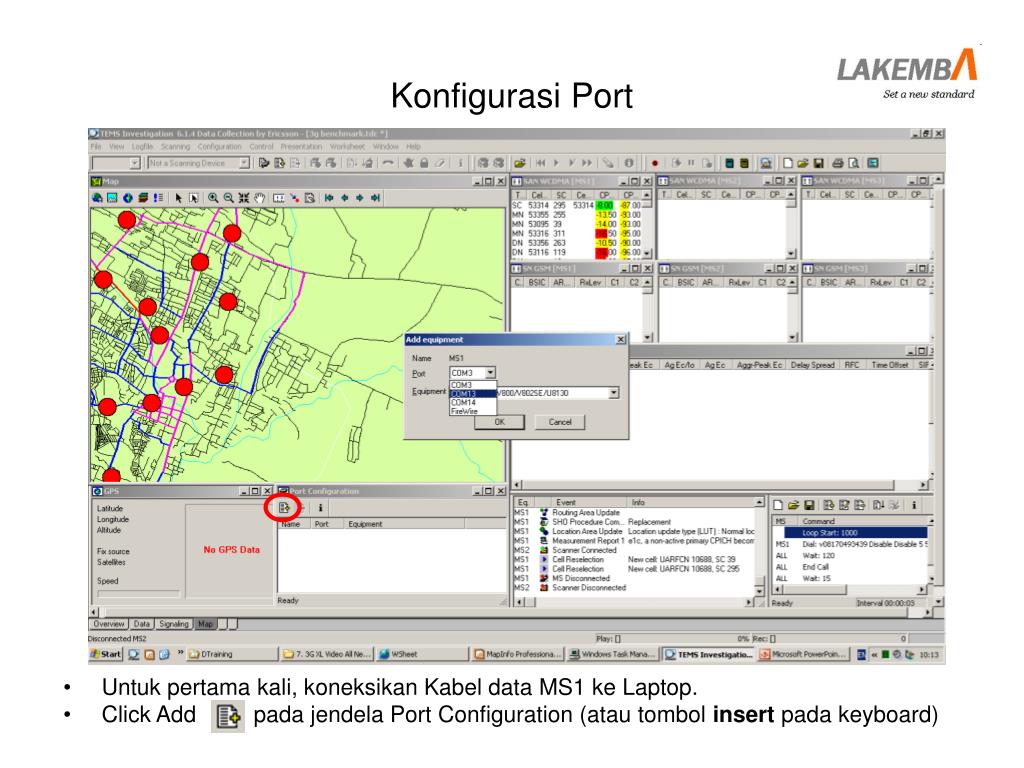Screen dimensions: 1024x768
Task: Click the Port column header in Port Configuration
Action: (328, 524)
